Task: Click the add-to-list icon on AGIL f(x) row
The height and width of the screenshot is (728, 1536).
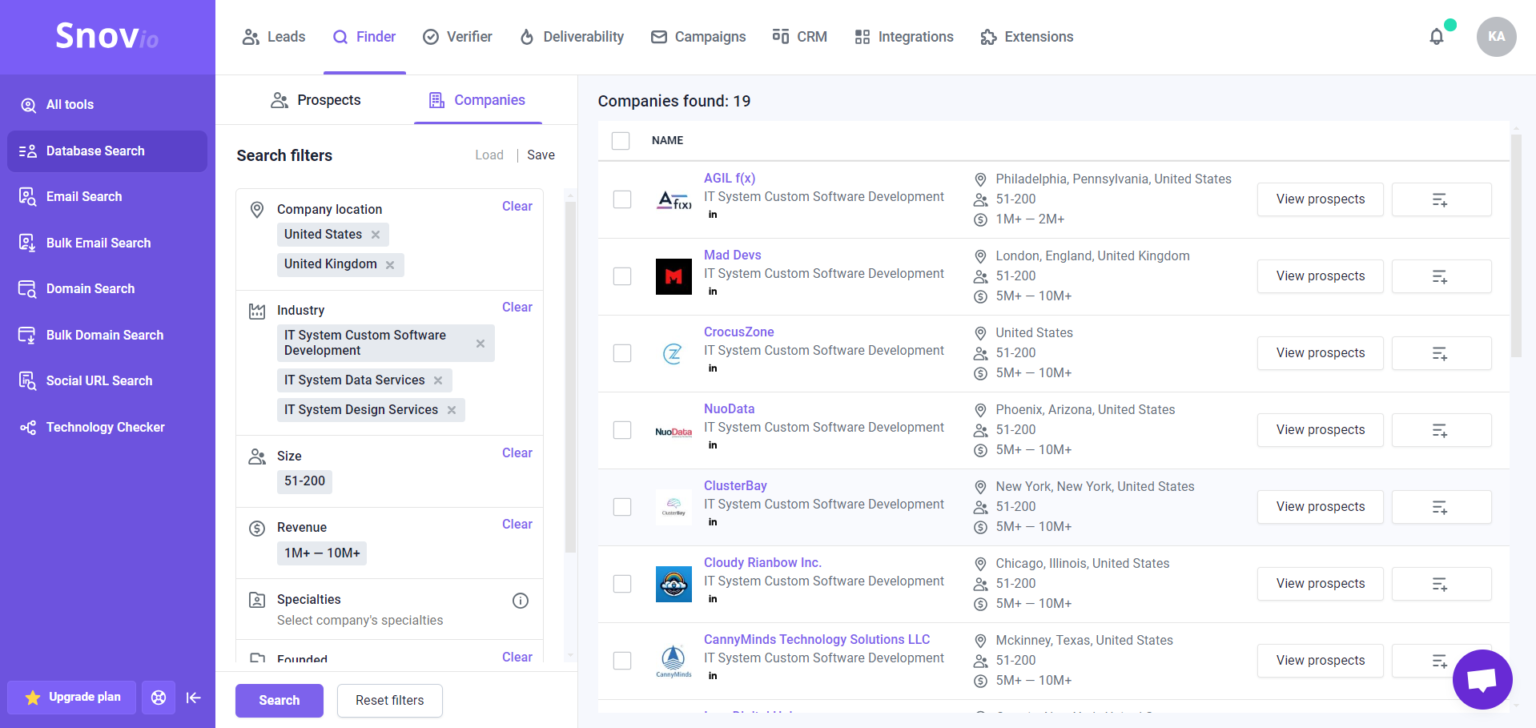Action: (x=1441, y=199)
